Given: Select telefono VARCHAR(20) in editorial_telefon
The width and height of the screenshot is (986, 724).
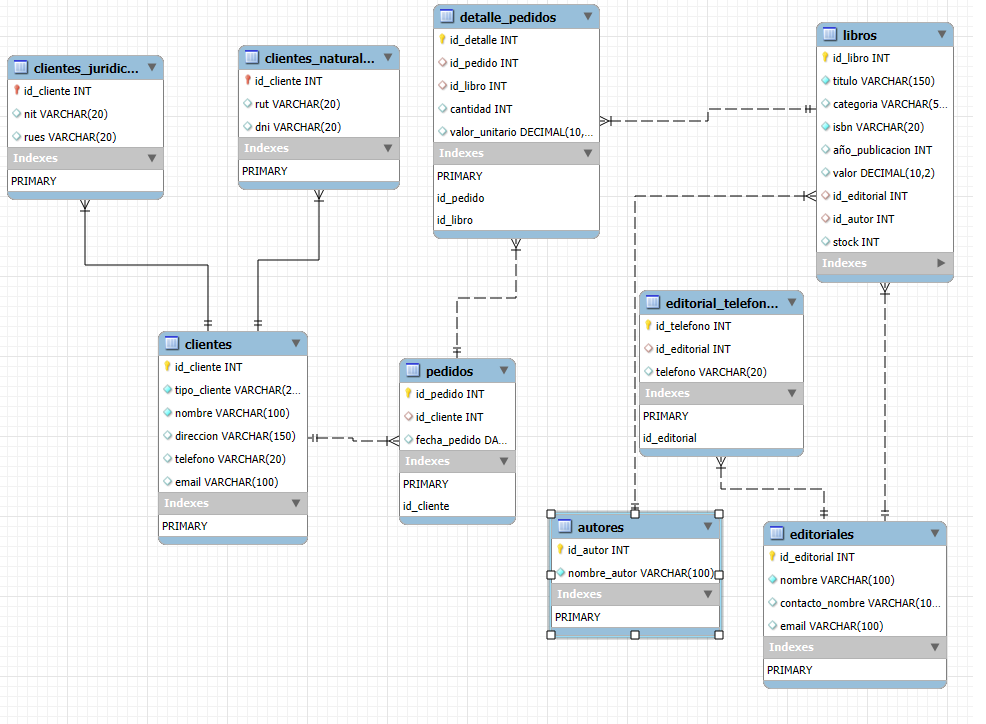Looking at the screenshot, I should (721, 372).
